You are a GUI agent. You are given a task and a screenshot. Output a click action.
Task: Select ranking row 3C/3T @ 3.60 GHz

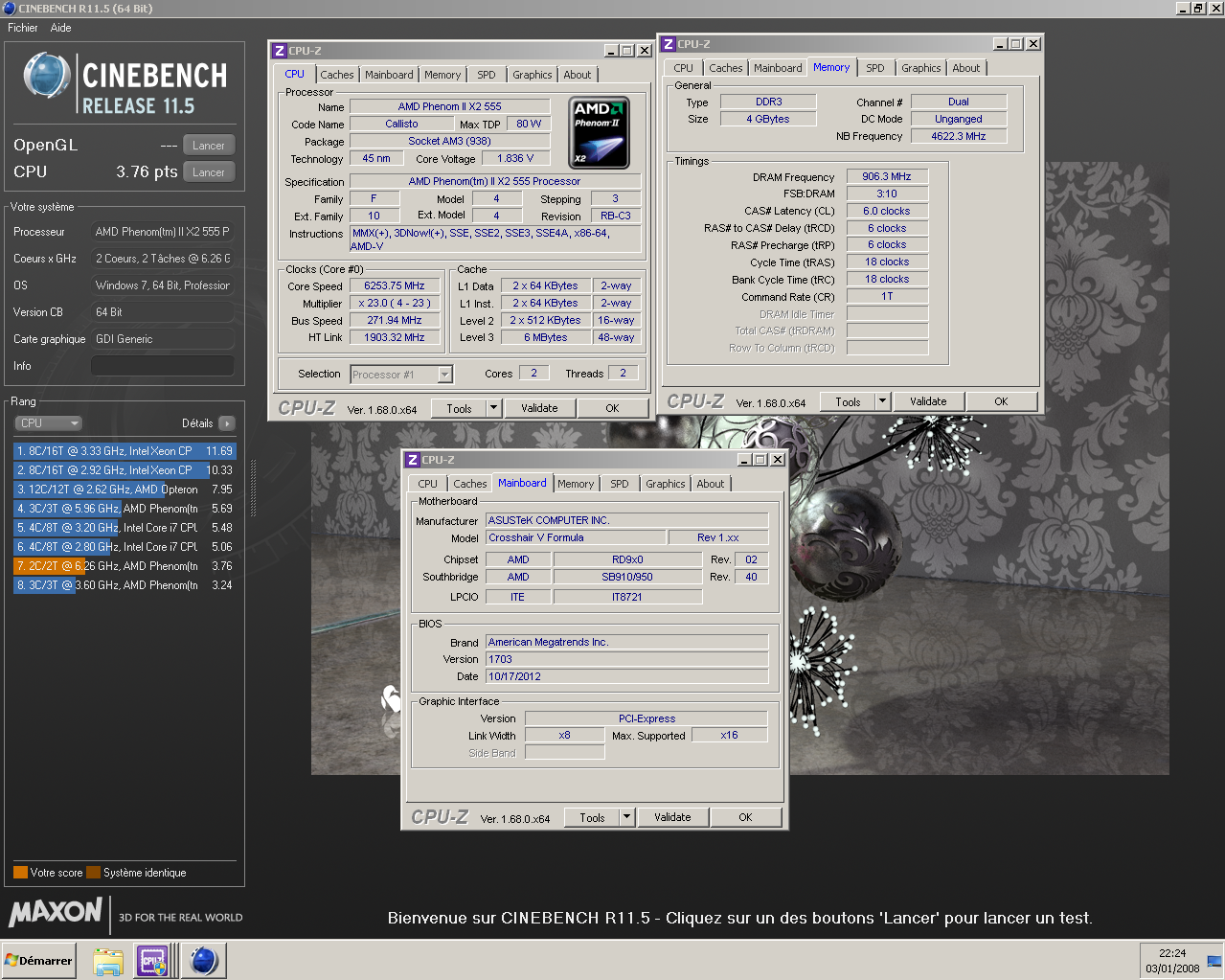125,585
